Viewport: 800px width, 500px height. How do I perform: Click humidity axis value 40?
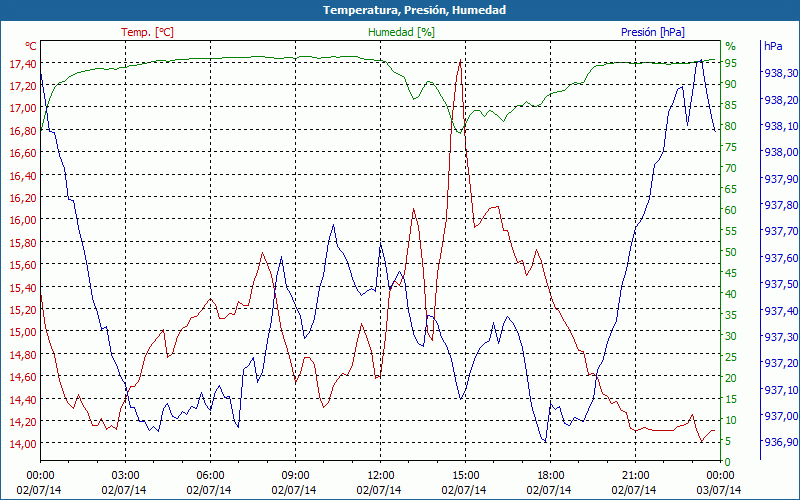tap(731, 294)
